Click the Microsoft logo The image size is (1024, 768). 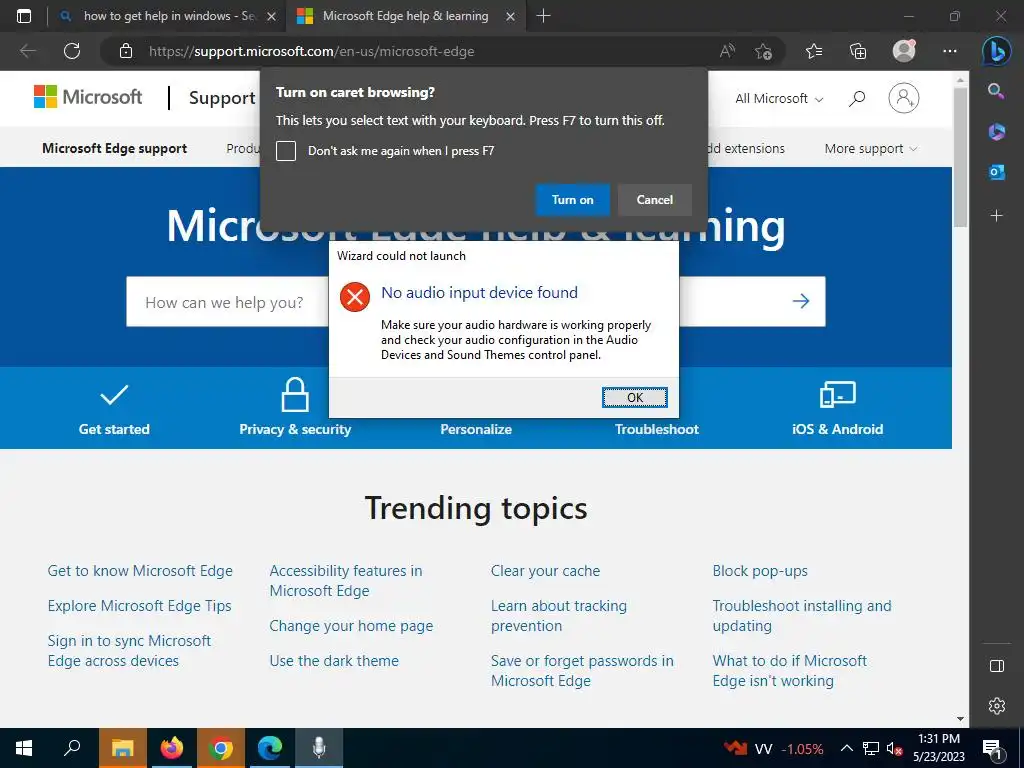pyautogui.click(x=88, y=97)
